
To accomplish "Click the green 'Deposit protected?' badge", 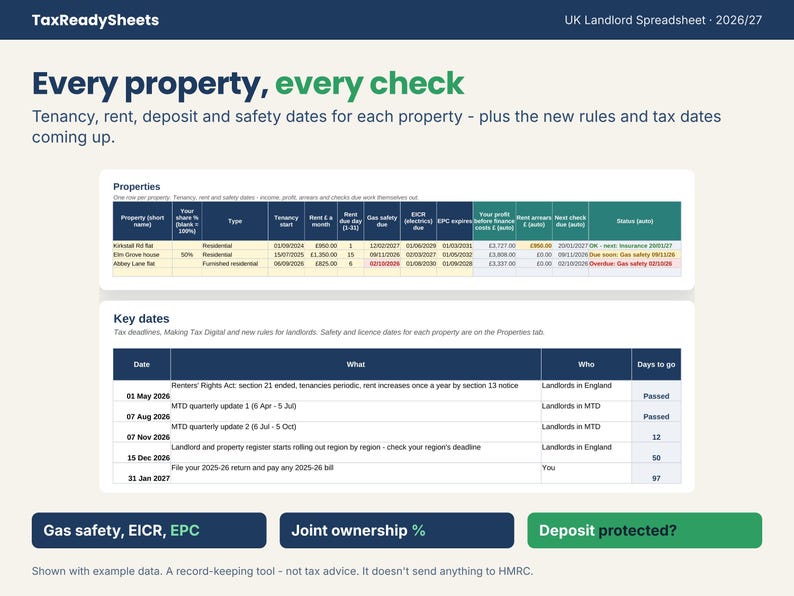I will click(x=645, y=530).
